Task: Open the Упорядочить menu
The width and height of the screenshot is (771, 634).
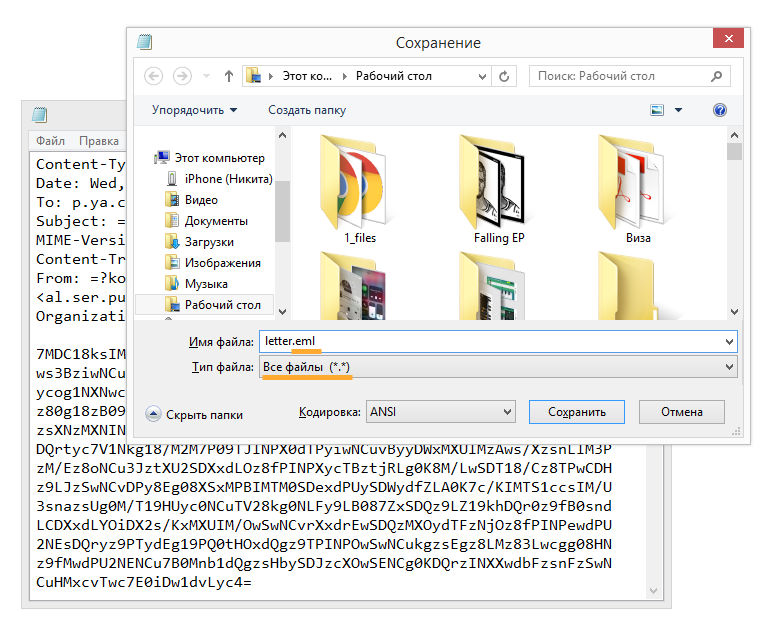Action: click(194, 110)
